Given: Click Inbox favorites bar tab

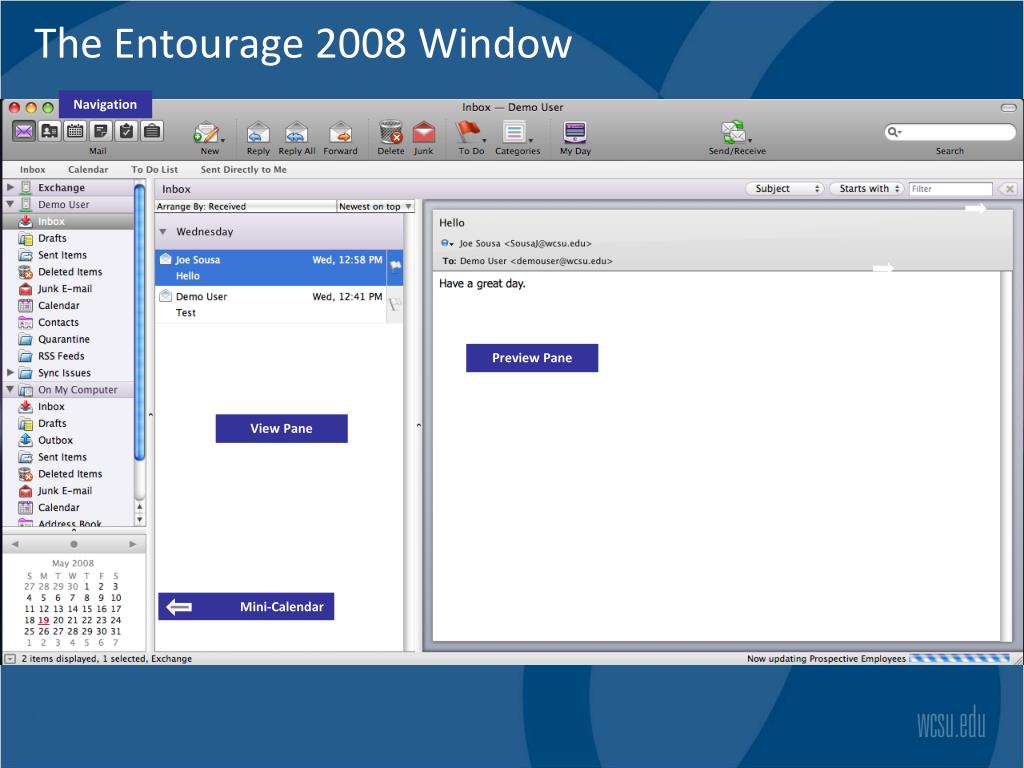Looking at the screenshot, I should (x=33, y=170).
